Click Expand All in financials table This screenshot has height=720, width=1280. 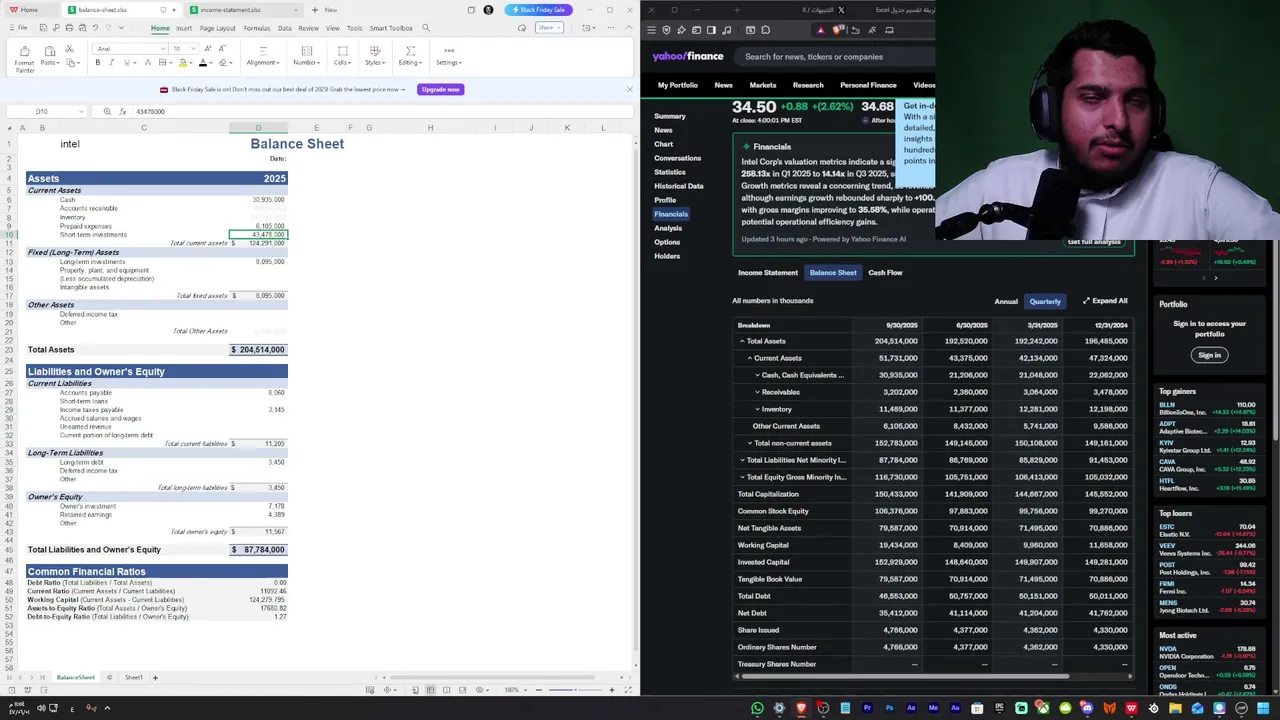(1105, 301)
